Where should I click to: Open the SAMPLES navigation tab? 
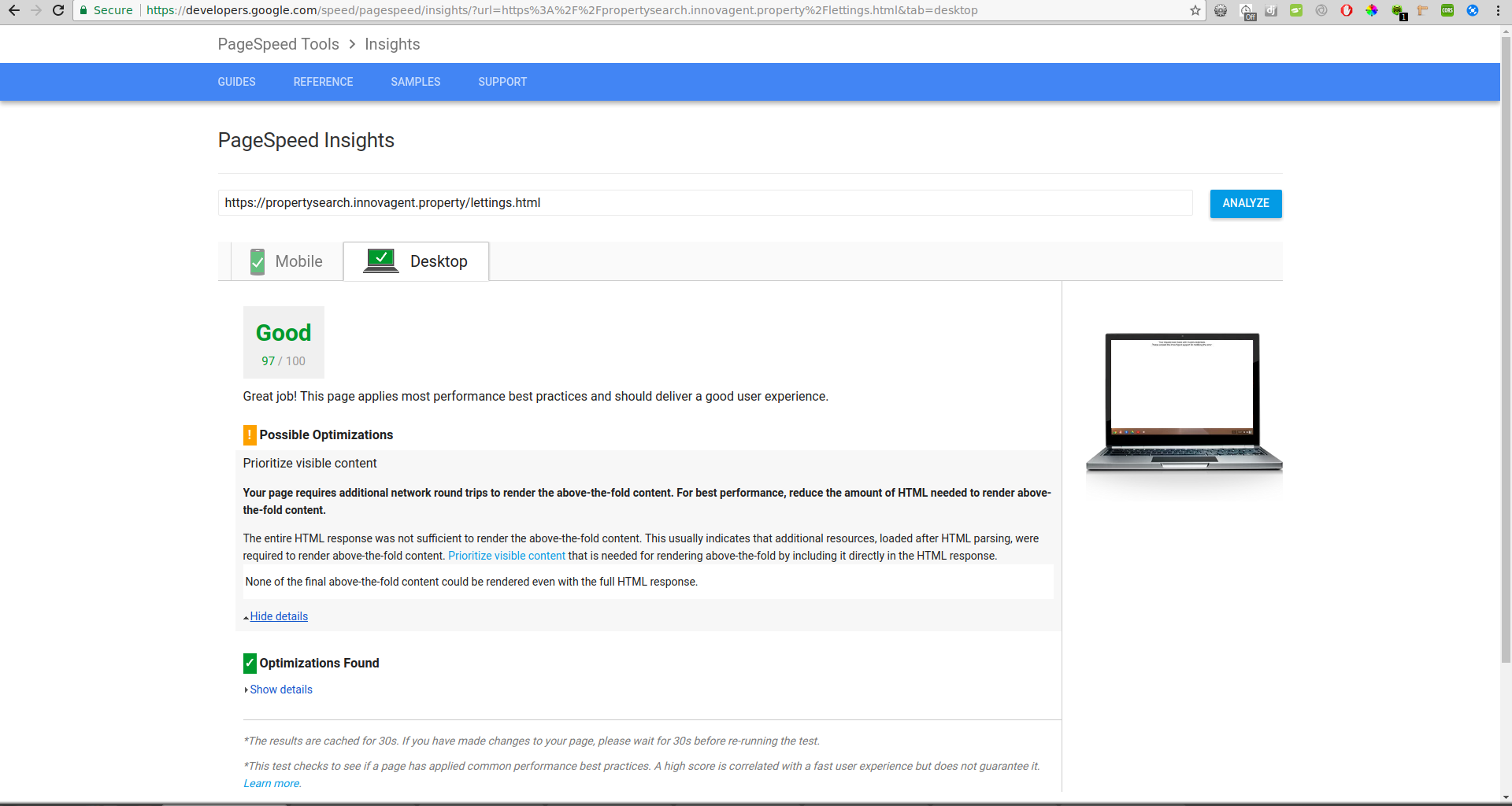tap(416, 82)
